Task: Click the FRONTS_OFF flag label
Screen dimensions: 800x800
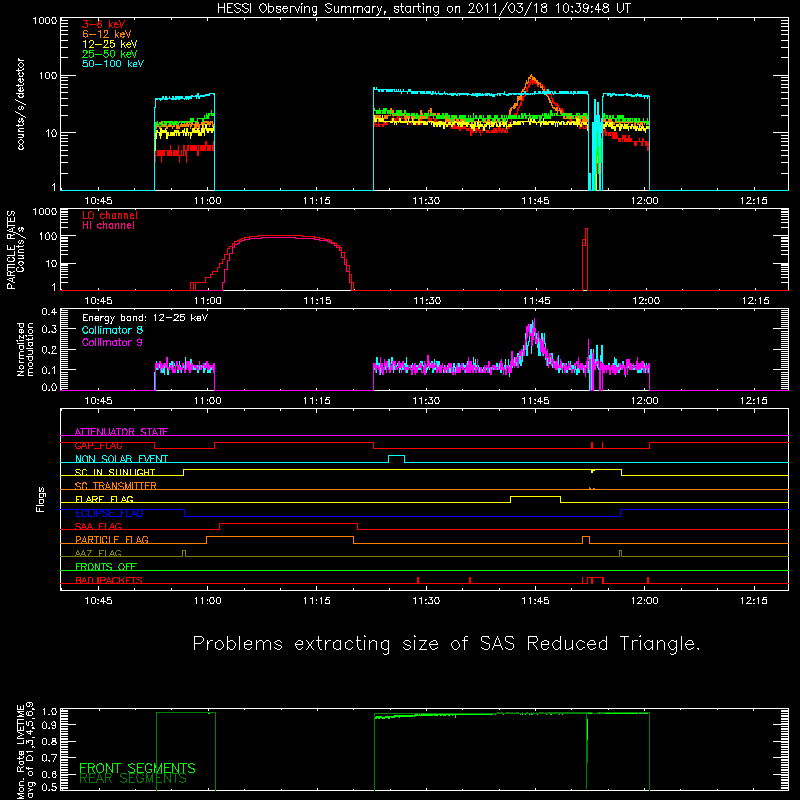Action: click(106, 567)
